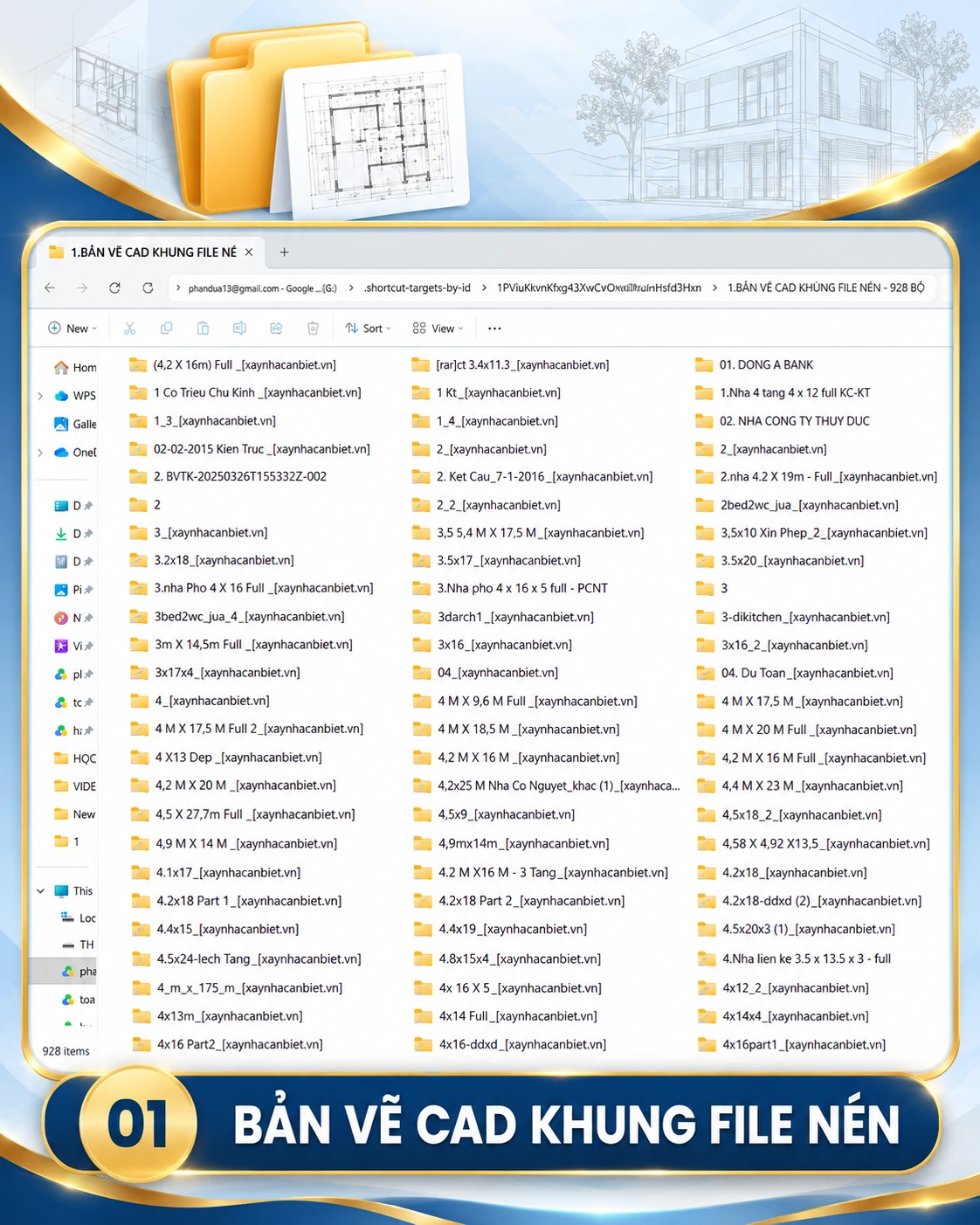Select folder 02-02-2015 Kien Truc
This screenshot has height=1225, width=980.
click(249, 449)
